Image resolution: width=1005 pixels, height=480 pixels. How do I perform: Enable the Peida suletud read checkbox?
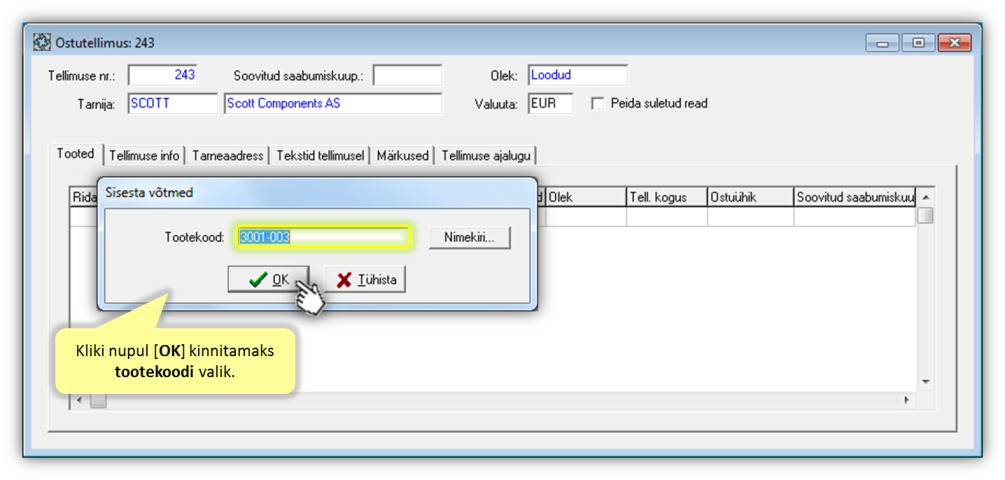click(x=598, y=103)
